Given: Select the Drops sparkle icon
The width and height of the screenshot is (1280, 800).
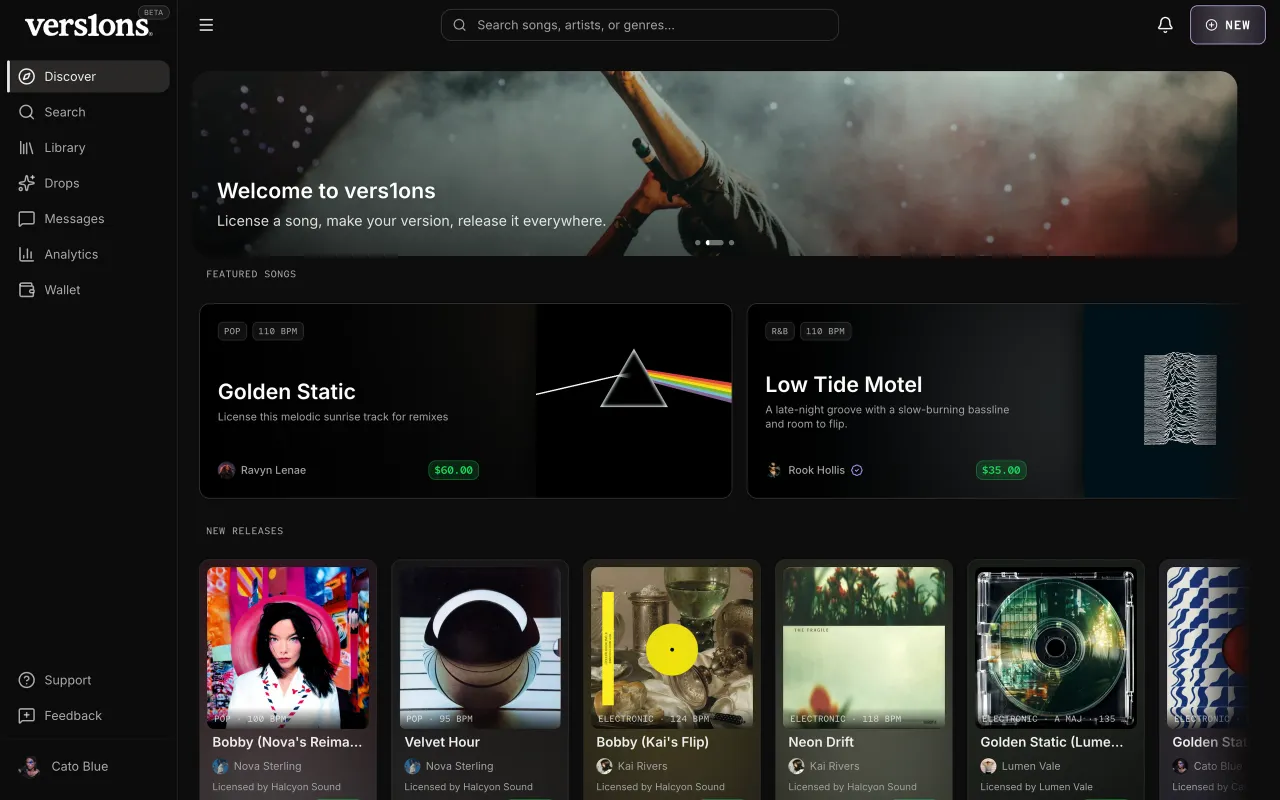Looking at the screenshot, I should pos(27,183).
